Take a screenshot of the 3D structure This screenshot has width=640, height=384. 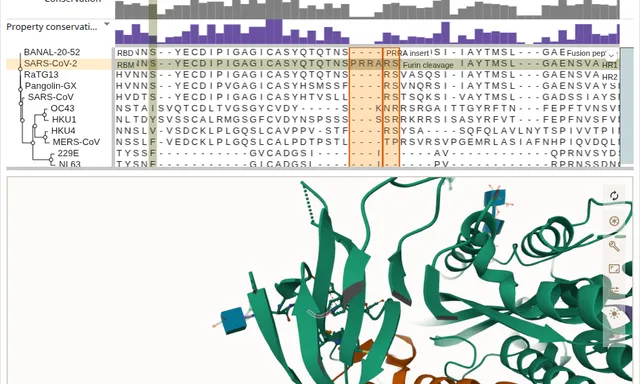[x=614, y=221]
